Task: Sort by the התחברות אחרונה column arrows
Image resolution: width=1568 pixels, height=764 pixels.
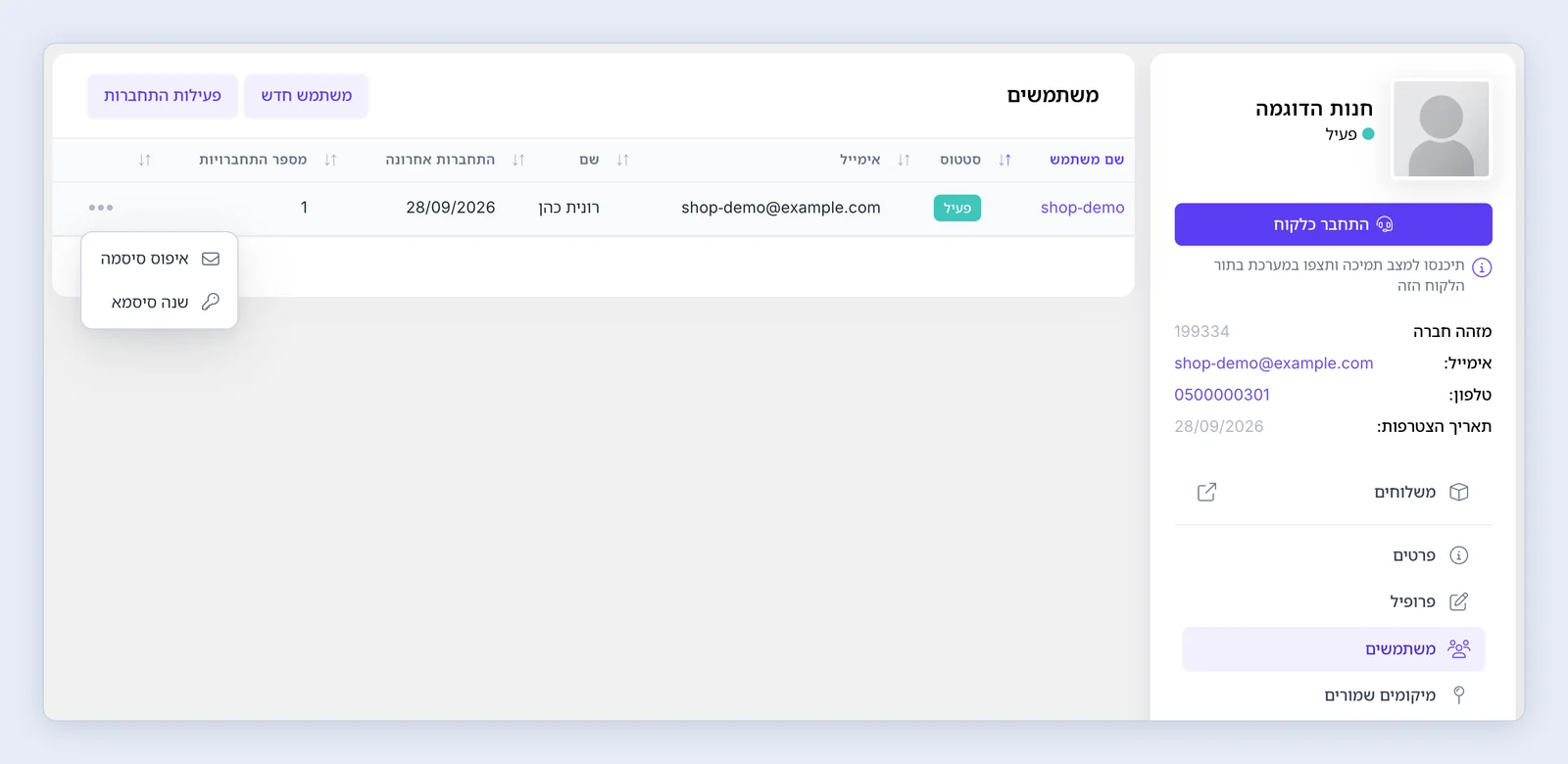Action: [x=330, y=160]
